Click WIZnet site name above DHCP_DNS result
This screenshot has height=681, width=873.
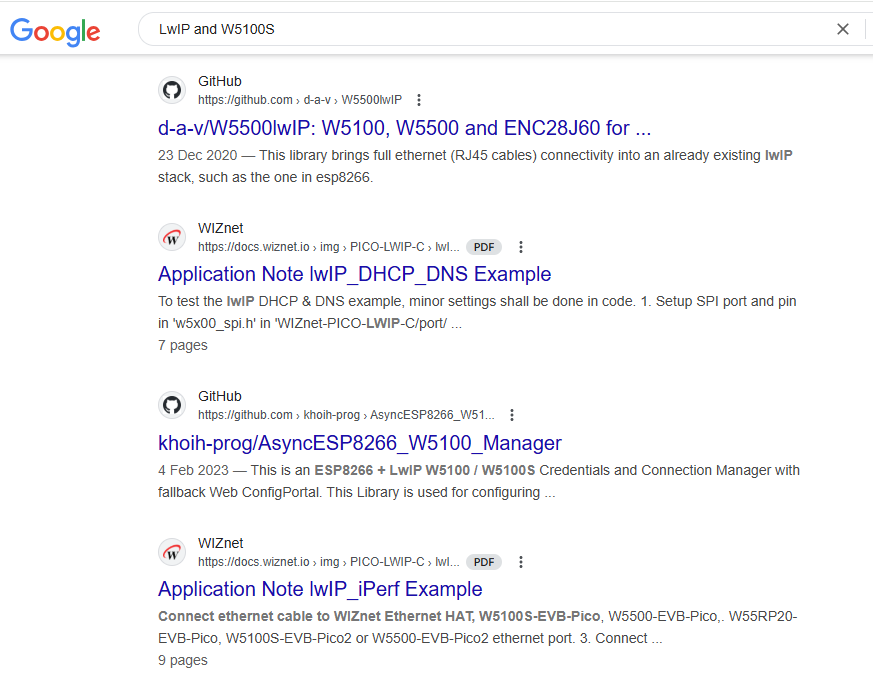(x=220, y=228)
